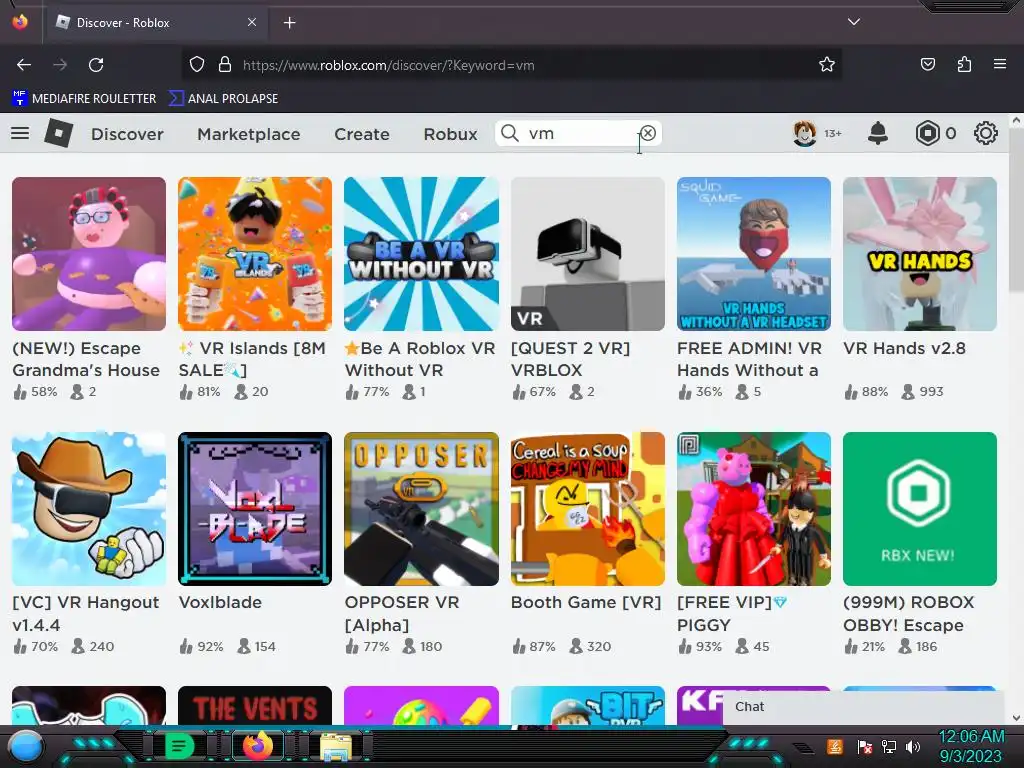Open the Booth Game [VR] thumbnail
The width and height of the screenshot is (1024, 768).
[x=588, y=509]
